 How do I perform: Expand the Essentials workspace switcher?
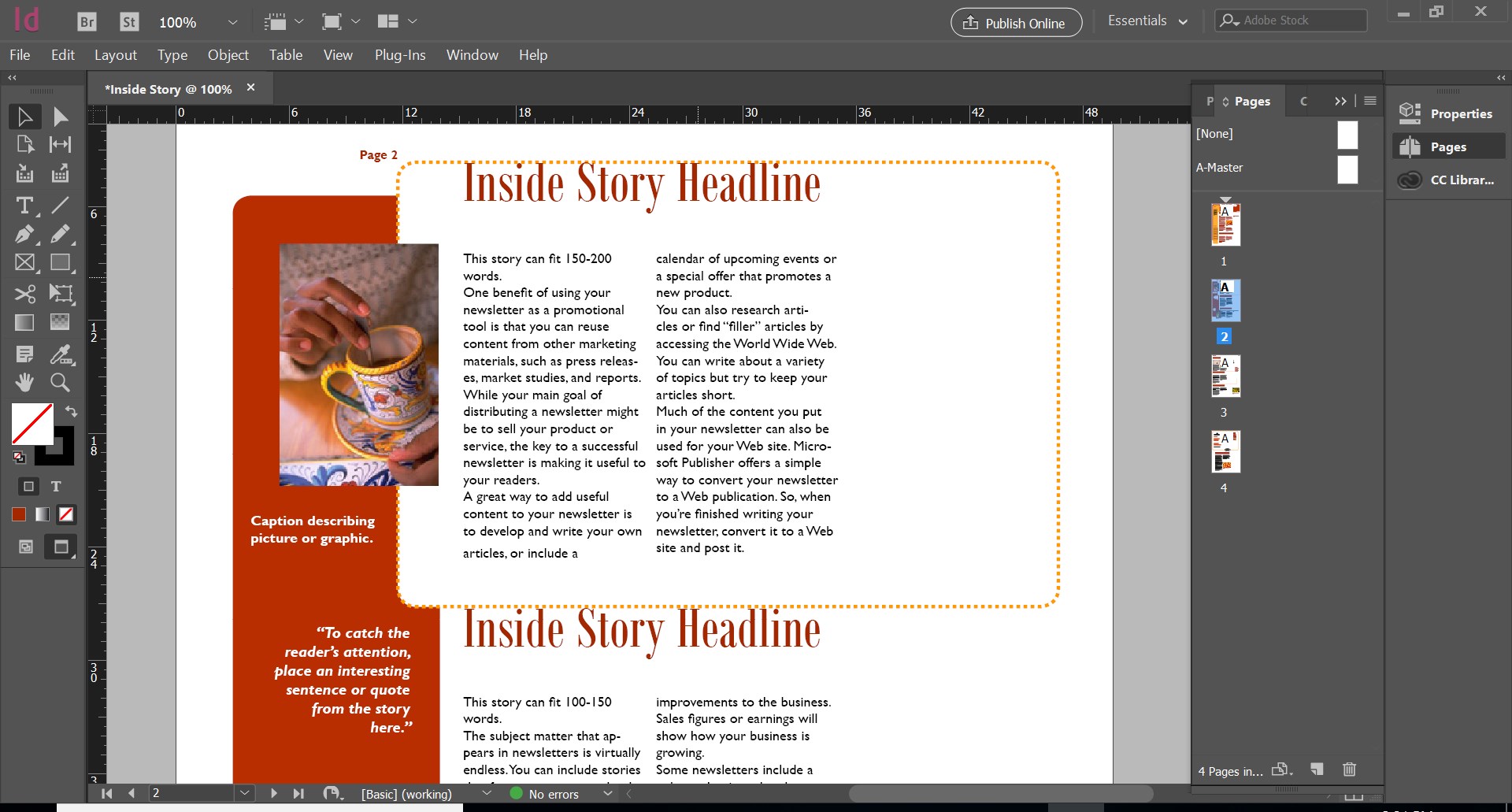point(1184,21)
